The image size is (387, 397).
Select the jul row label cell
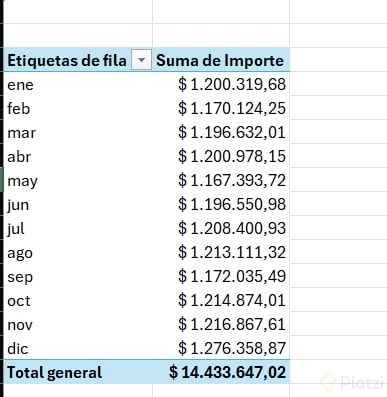click(78, 228)
